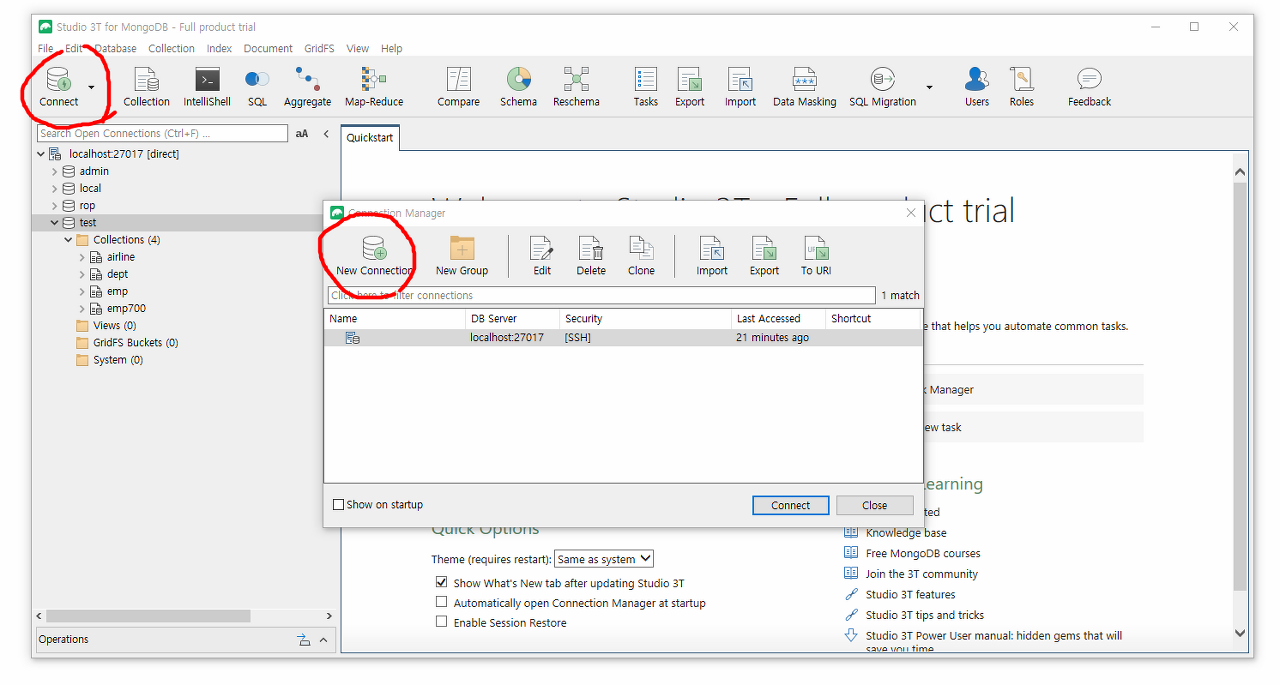The width and height of the screenshot is (1280, 685).
Task: Collapse the localhost:27017 connection node
Action: pyautogui.click(x=41, y=154)
